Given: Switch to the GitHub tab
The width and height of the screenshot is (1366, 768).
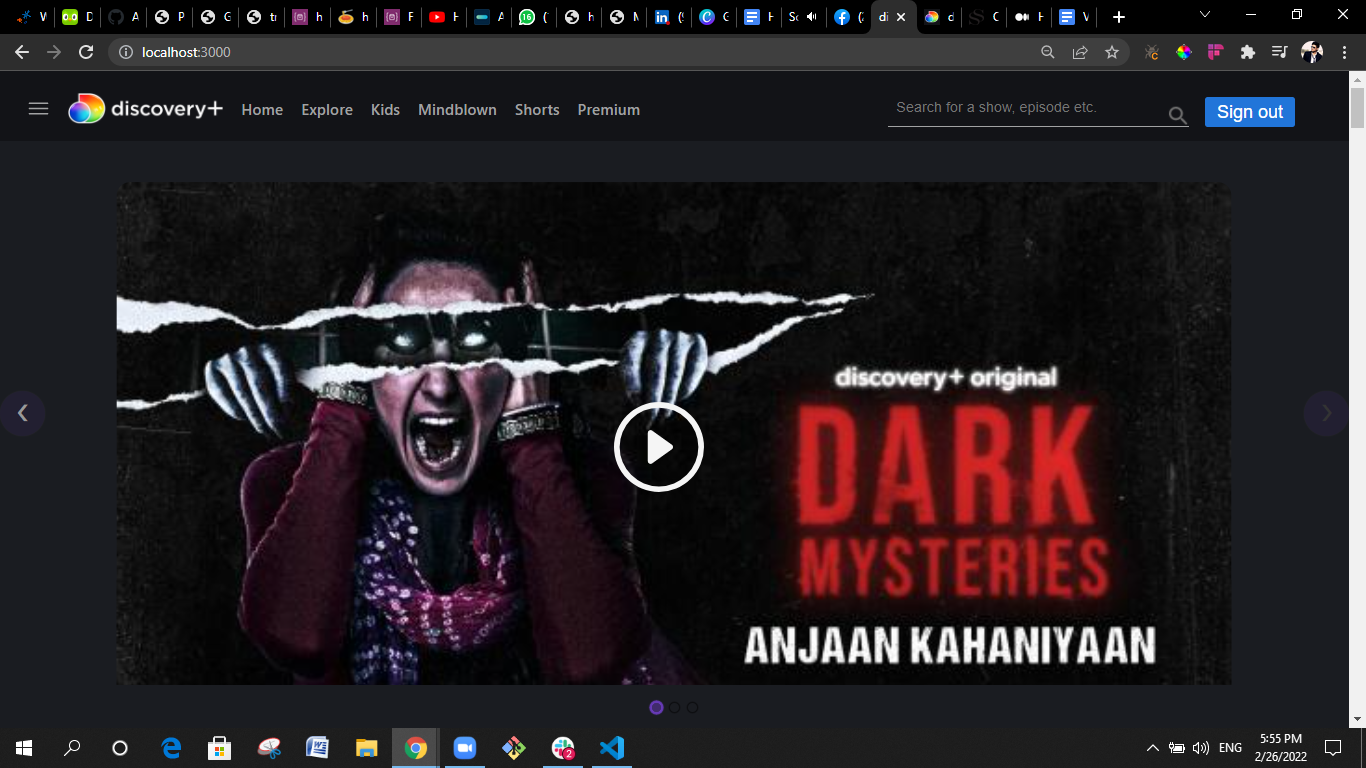Looking at the screenshot, I should pos(123,17).
